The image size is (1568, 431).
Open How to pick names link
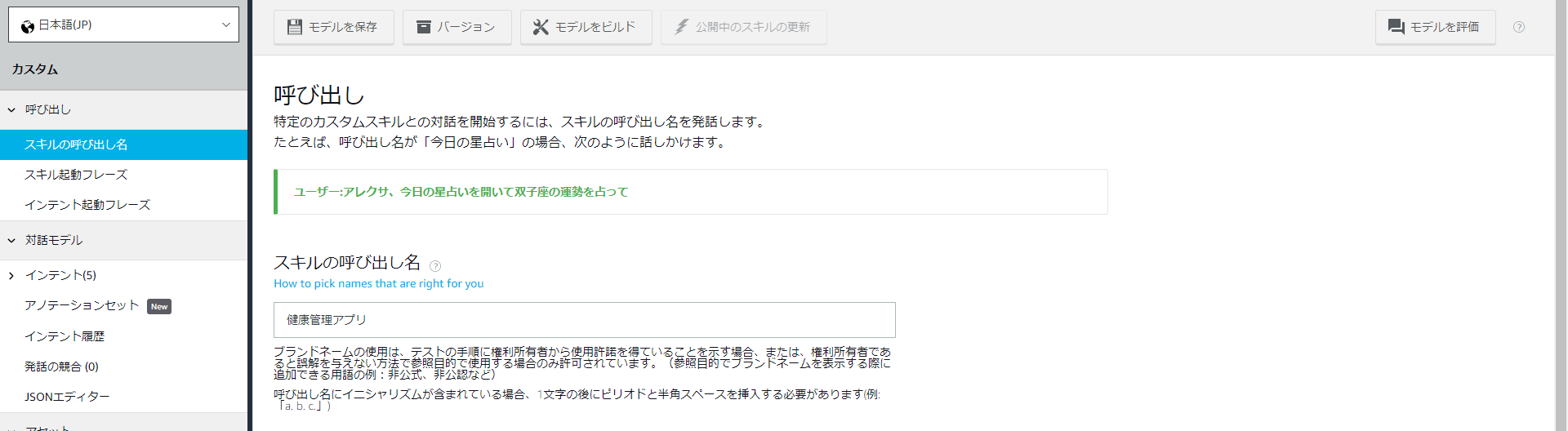tap(379, 283)
